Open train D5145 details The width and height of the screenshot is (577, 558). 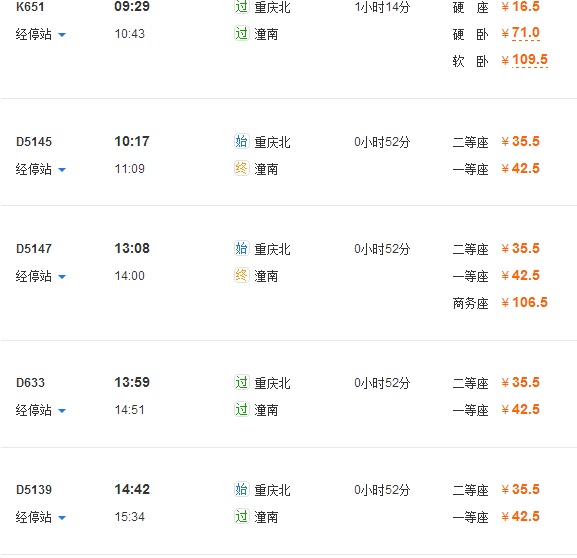(x=34, y=142)
